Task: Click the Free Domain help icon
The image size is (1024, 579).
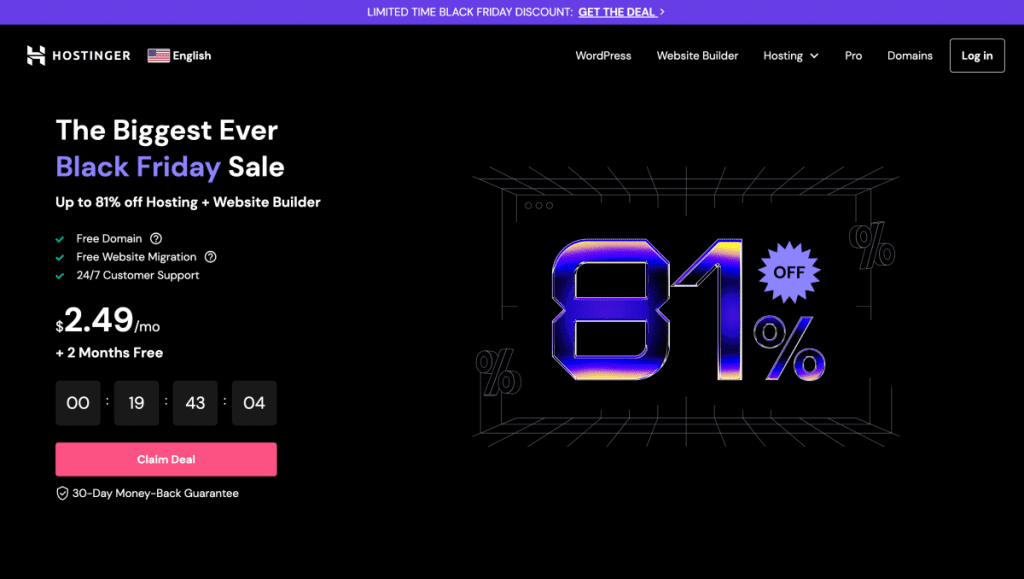Action: 156,239
